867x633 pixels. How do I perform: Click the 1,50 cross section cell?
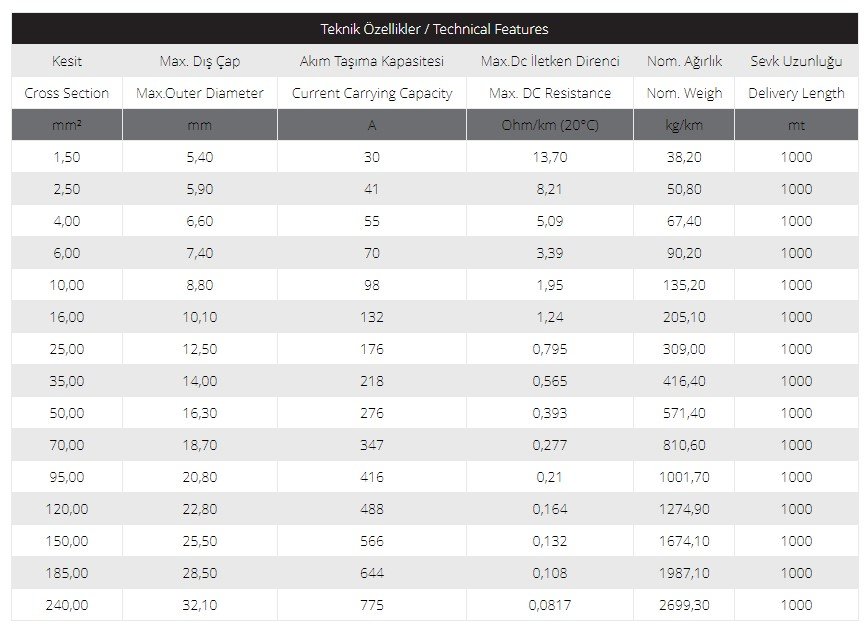click(66, 157)
